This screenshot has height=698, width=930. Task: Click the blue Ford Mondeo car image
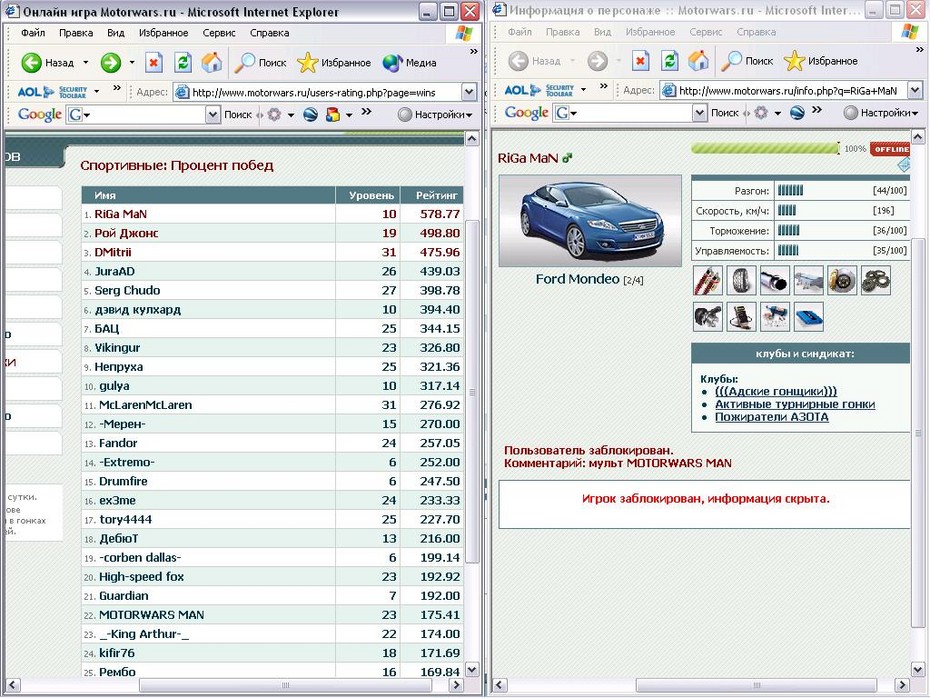[x=590, y=221]
